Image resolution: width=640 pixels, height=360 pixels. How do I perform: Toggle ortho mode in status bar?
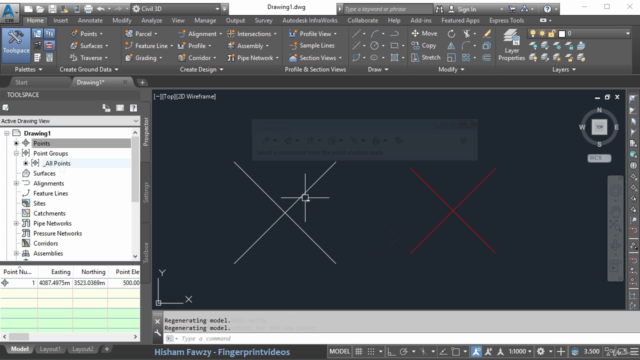(x=391, y=351)
